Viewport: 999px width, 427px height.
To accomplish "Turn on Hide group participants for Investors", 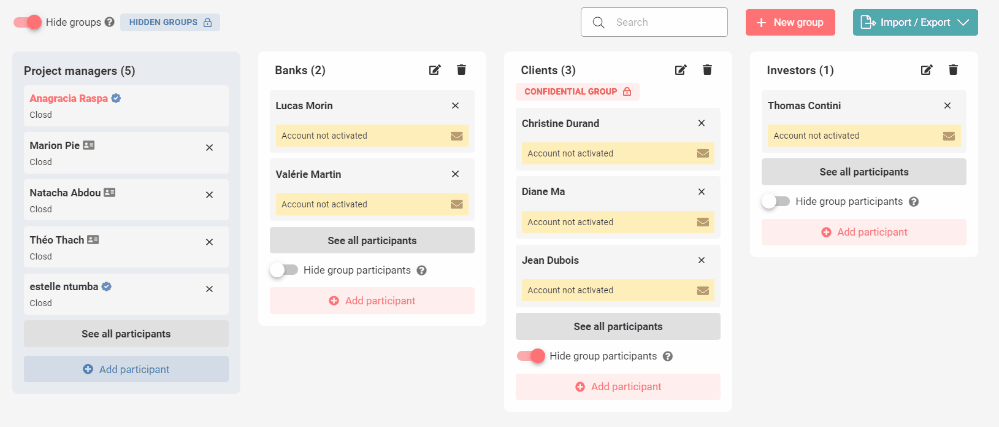I will tap(776, 201).
